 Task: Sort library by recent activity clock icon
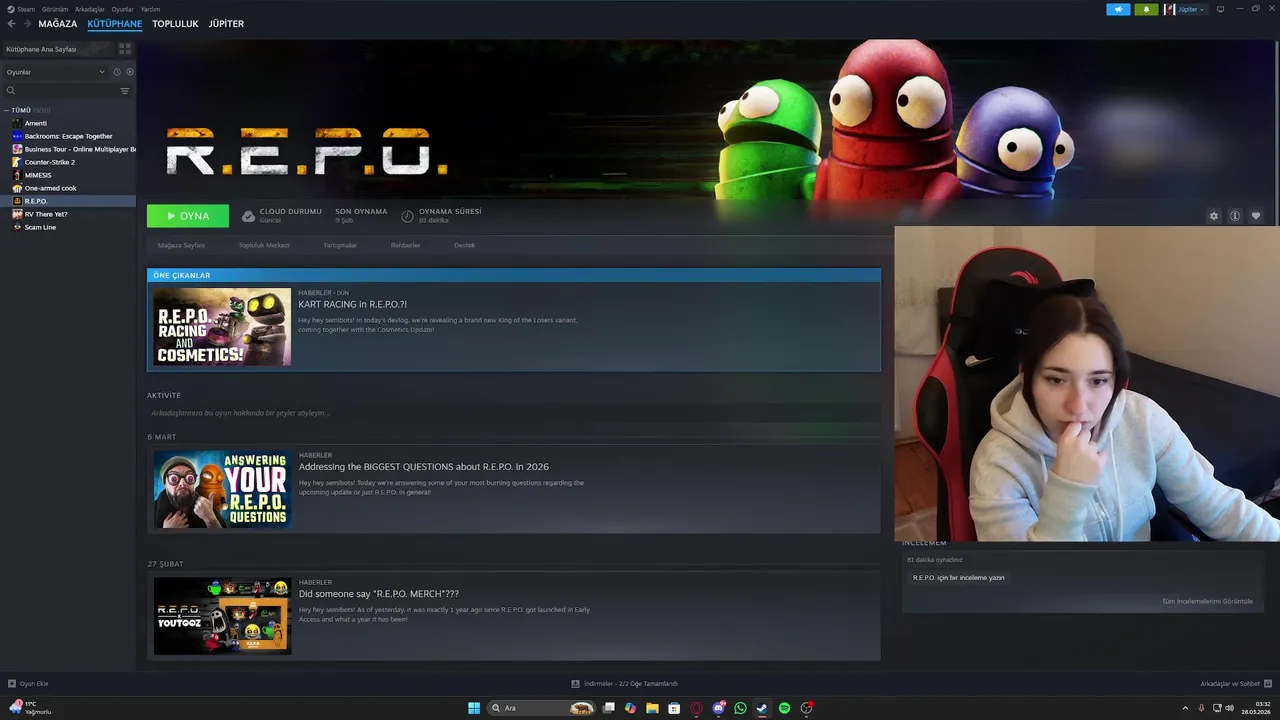117,72
